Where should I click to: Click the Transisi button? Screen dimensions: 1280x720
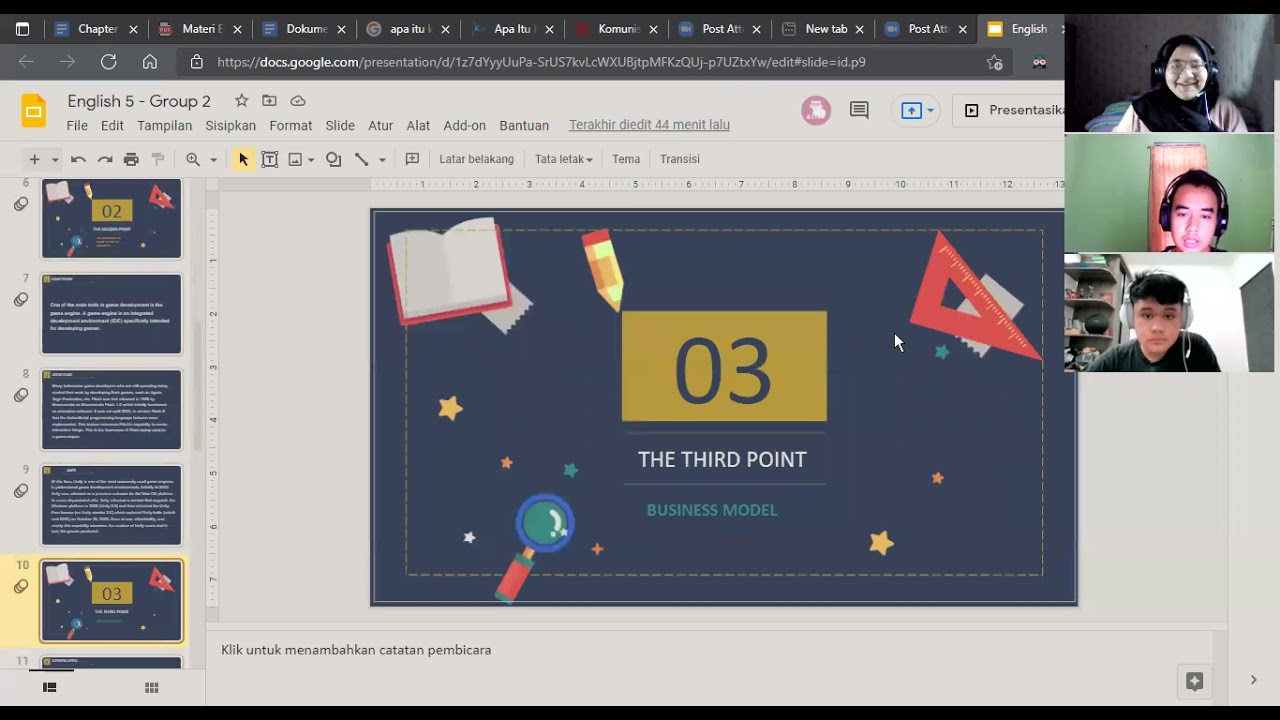click(680, 159)
